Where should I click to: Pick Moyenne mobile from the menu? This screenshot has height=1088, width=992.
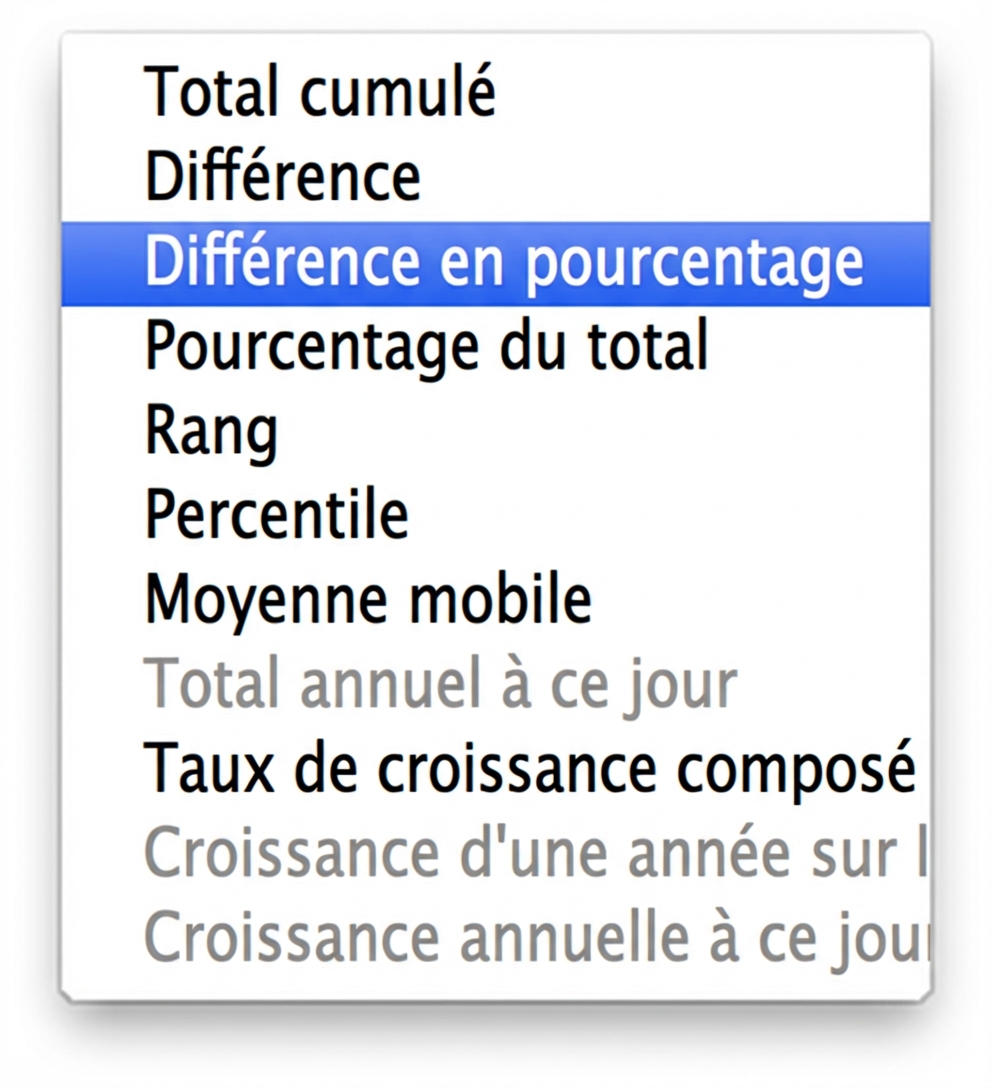495,600
